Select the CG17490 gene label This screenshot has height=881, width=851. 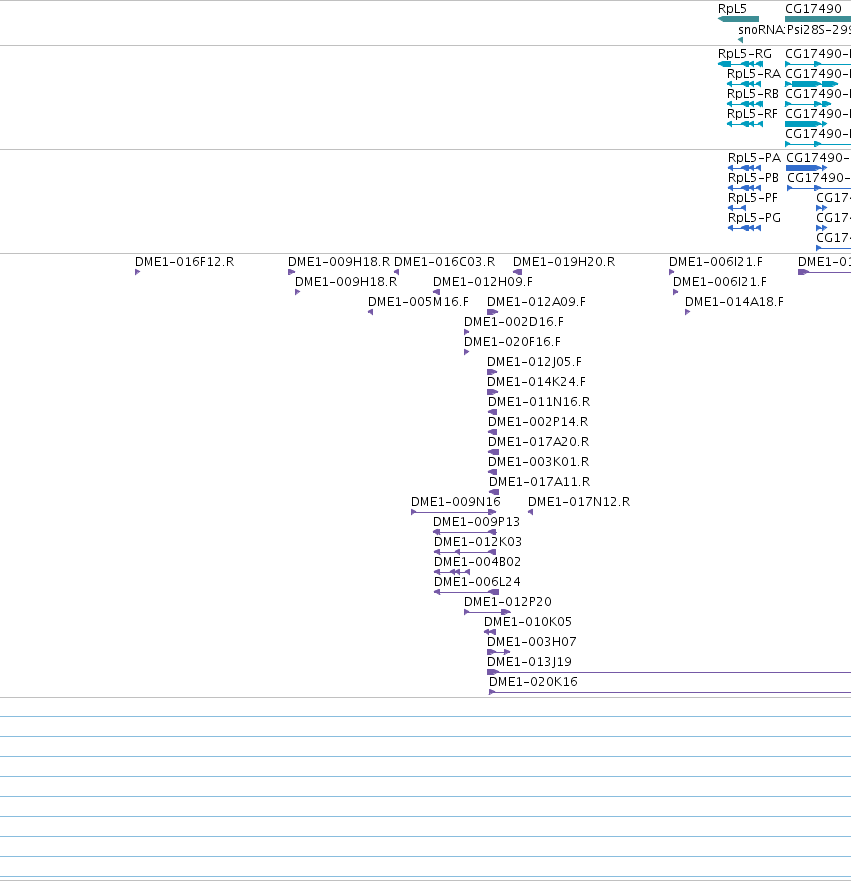(x=813, y=9)
